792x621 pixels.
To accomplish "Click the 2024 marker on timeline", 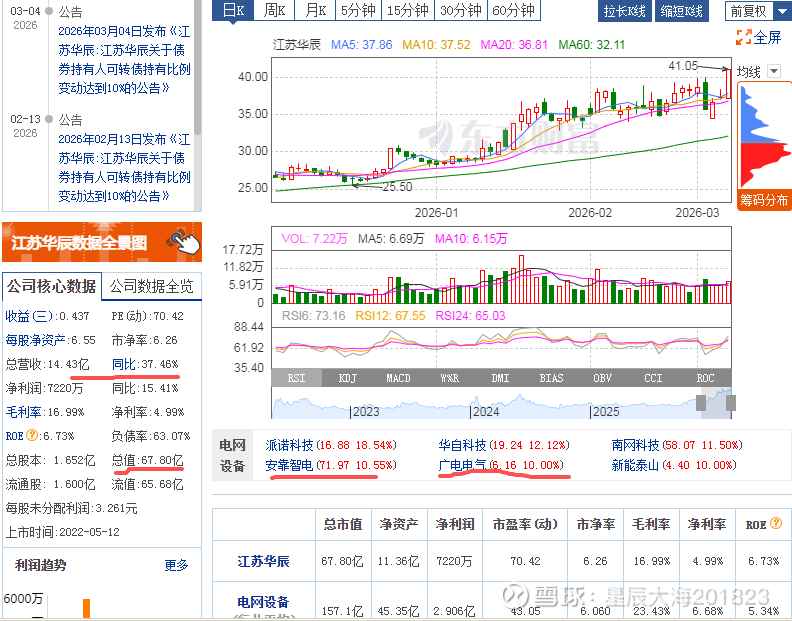I will point(485,411).
